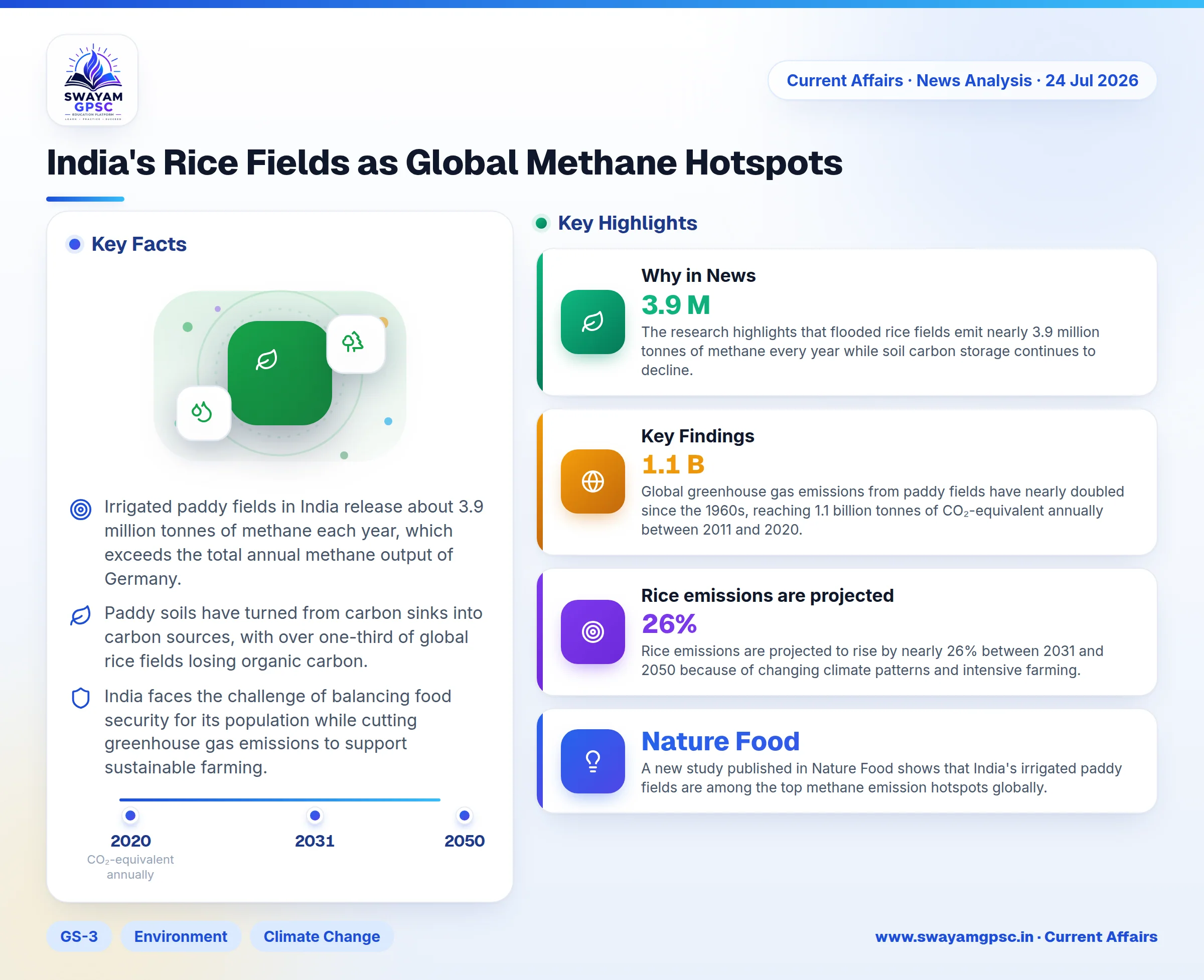Screen dimensions: 1204x980
Task: Click the large green leaf tile in illustration
Action: click(x=279, y=373)
